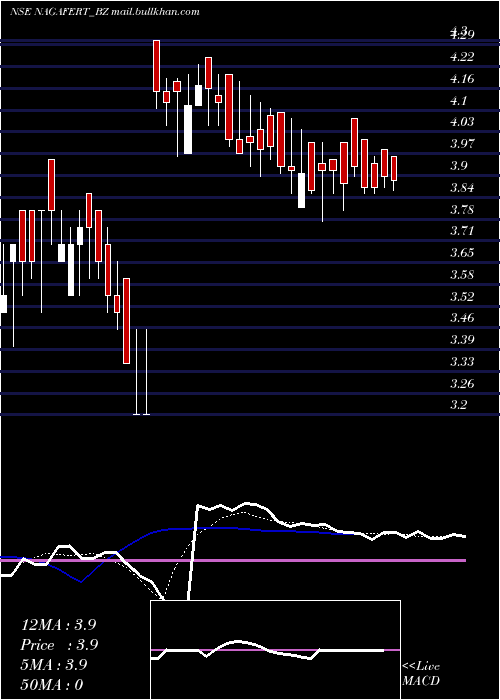Click the 3.84 price axis label
The image size is (500, 700).
coord(462,188)
